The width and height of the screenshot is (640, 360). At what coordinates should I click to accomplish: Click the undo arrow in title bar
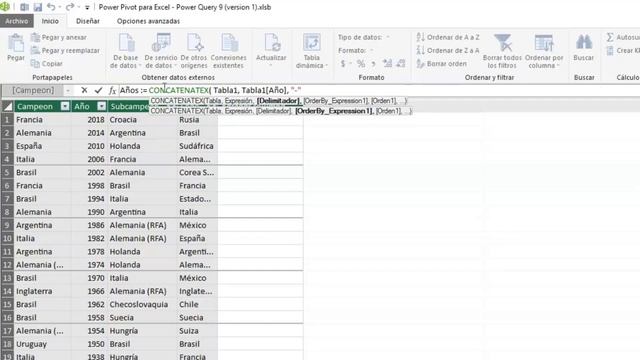point(51,7)
